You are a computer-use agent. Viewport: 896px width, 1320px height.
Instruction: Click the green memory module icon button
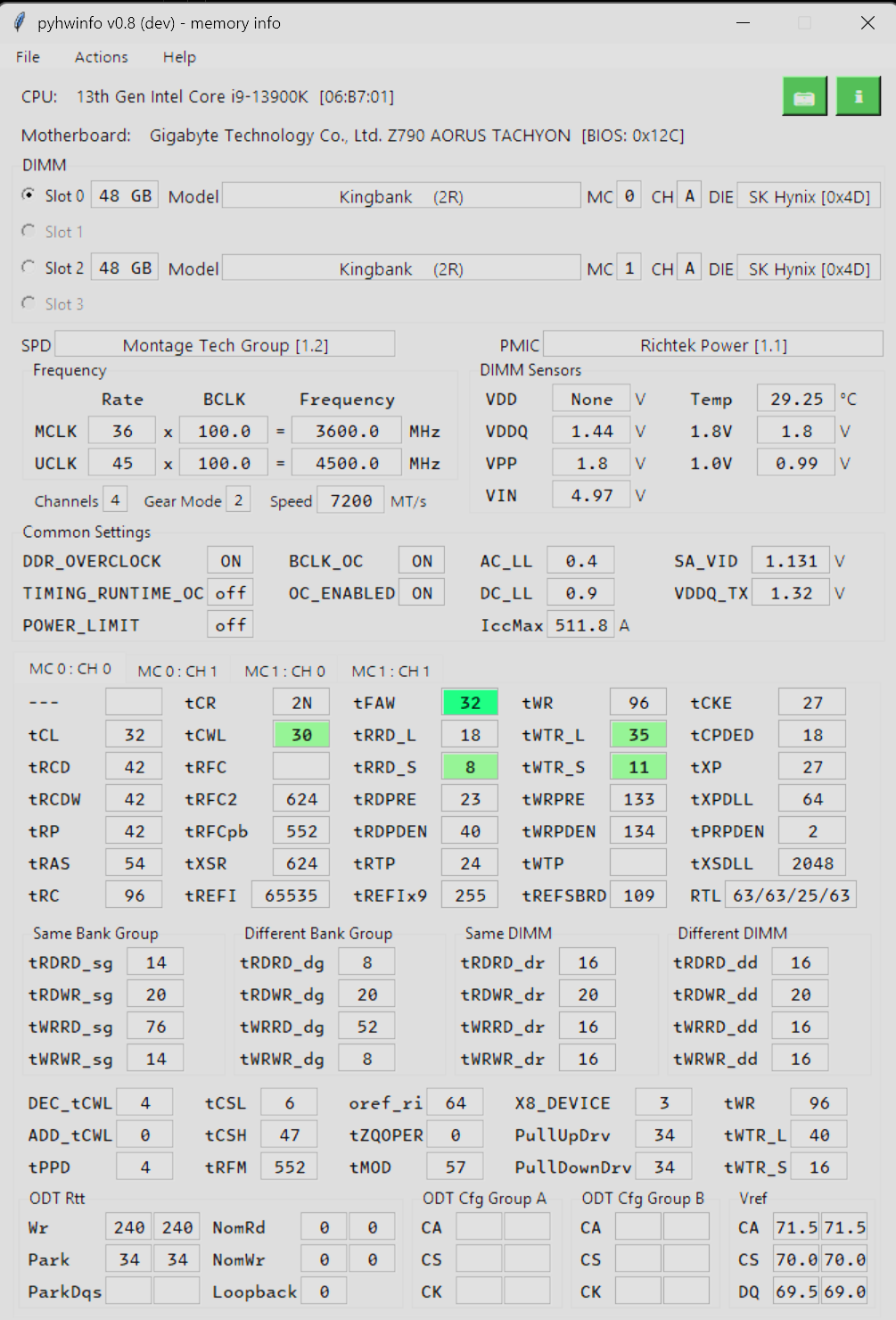pyautogui.click(x=804, y=96)
